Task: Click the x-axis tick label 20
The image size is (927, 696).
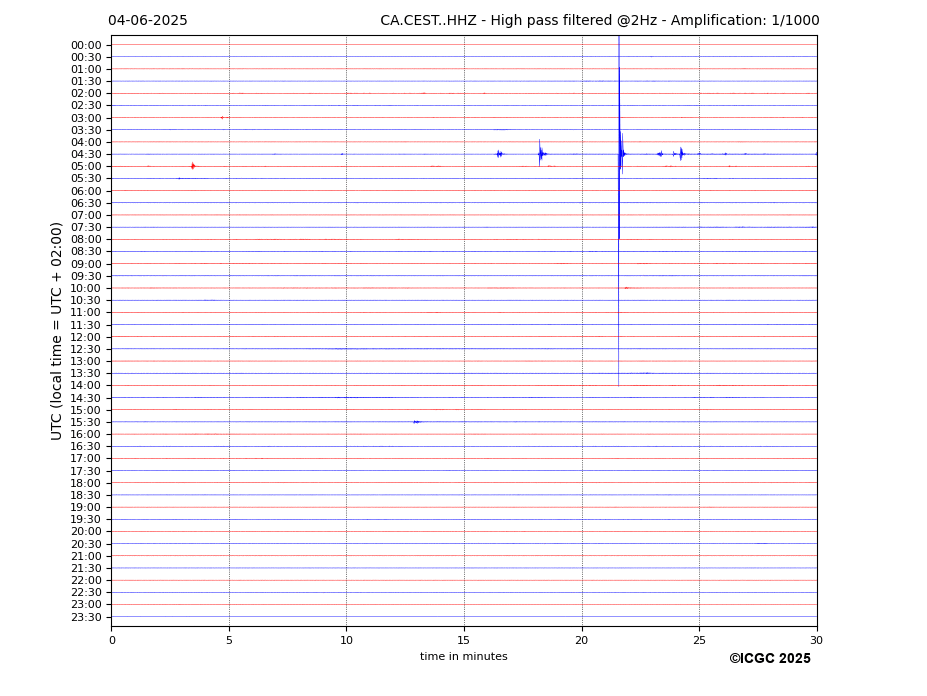Action: [x=582, y=640]
